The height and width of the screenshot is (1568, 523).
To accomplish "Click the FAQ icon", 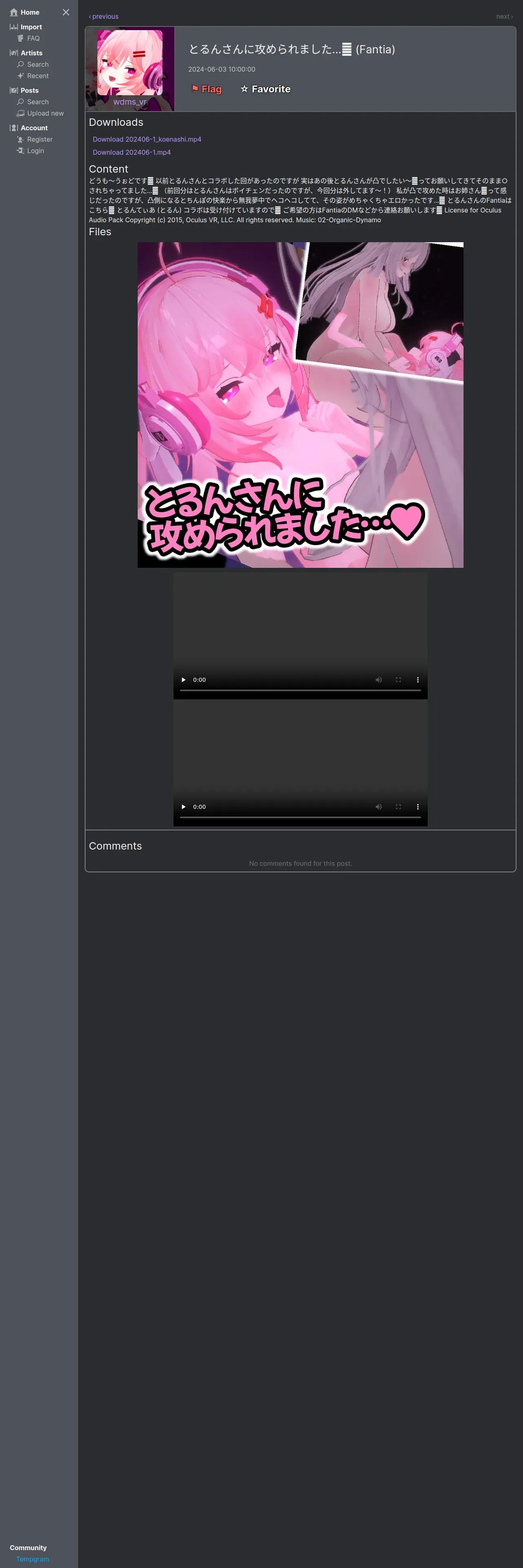I will pyautogui.click(x=21, y=38).
